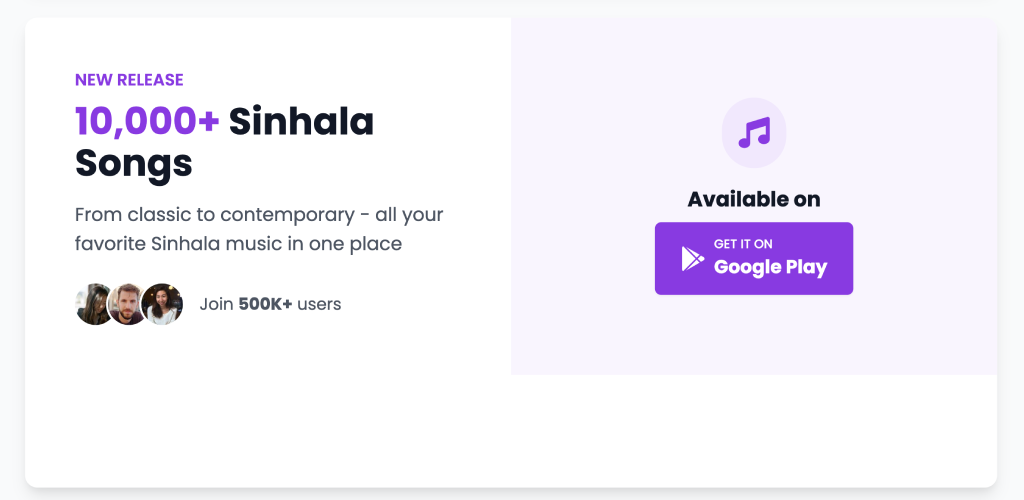This screenshot has height=500, width=1024.
Task: Click the 'Google Play' text in the button
Action: tap(770, 268)
